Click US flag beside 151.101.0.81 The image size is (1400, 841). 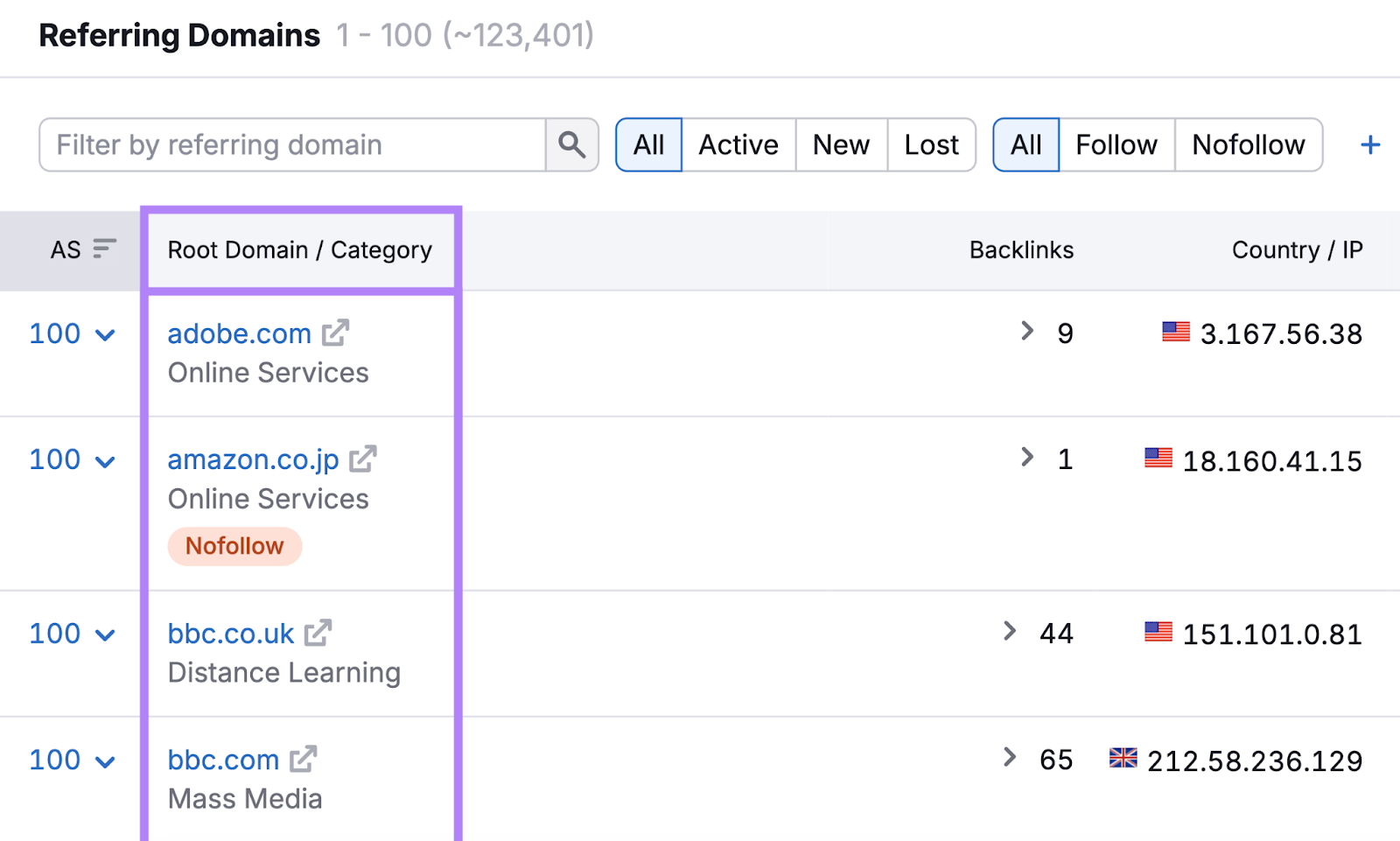1158,632
